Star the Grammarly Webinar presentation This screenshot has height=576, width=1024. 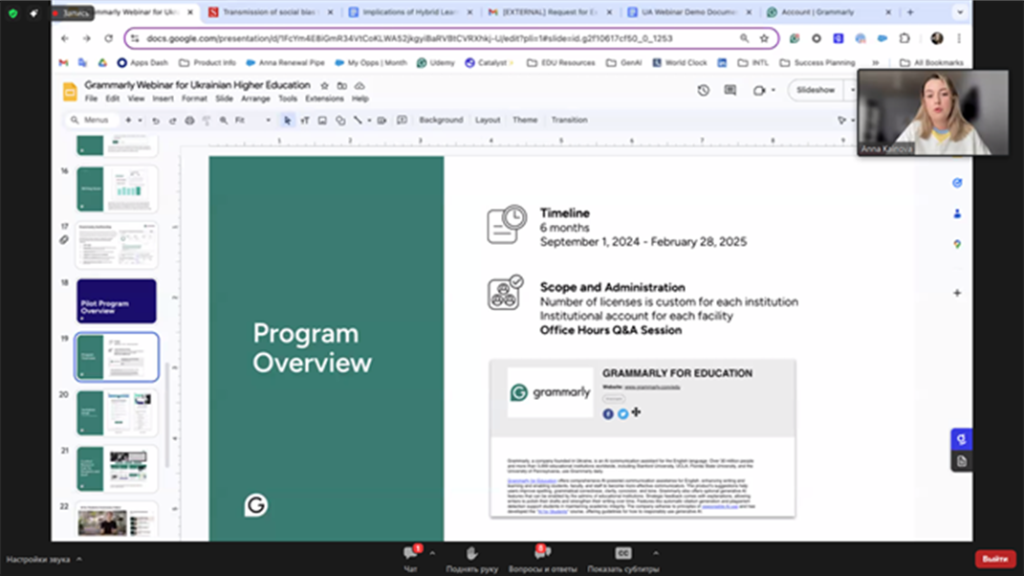tap(324, 86)
